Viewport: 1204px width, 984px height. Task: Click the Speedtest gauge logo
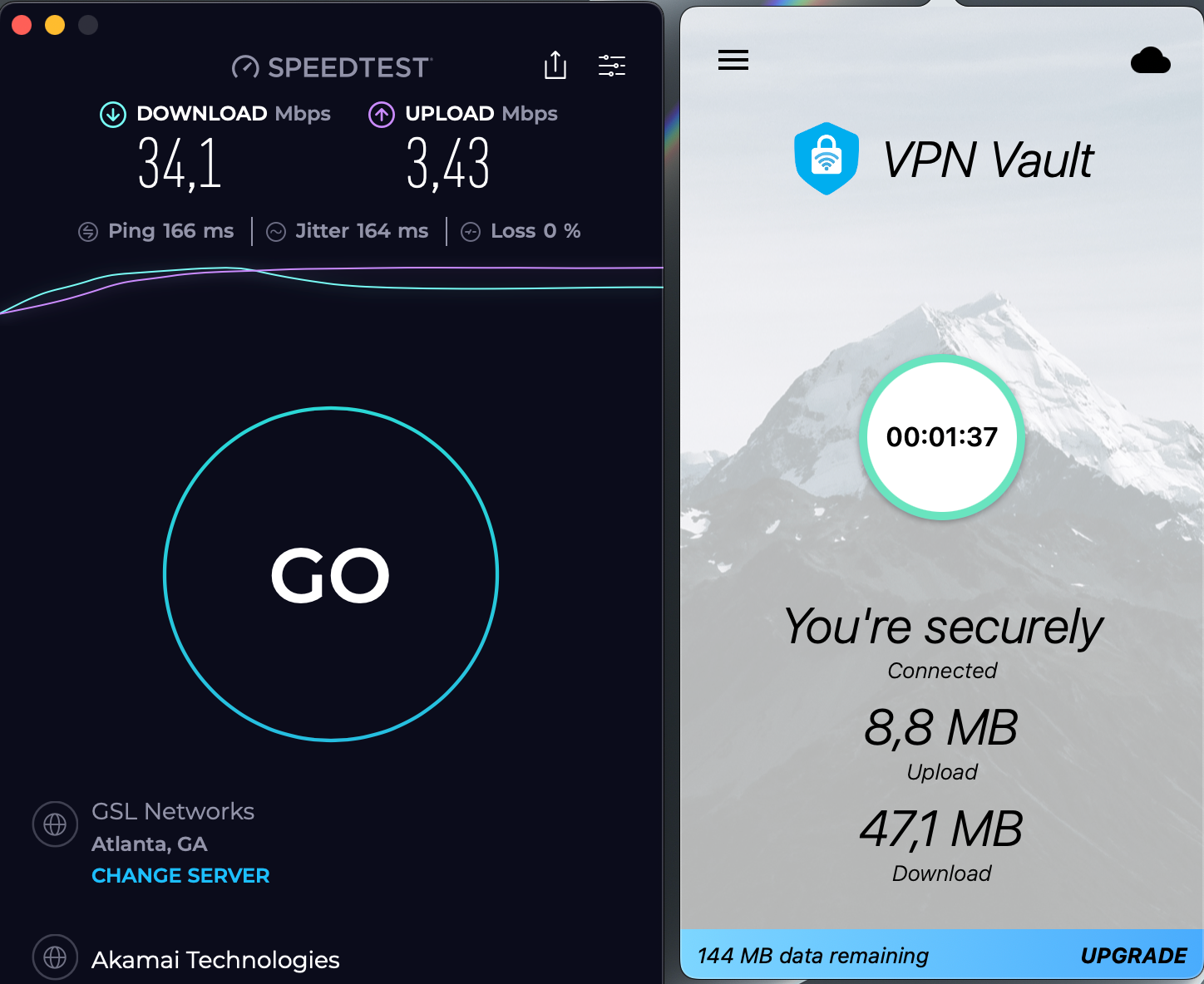coord(245,66)
